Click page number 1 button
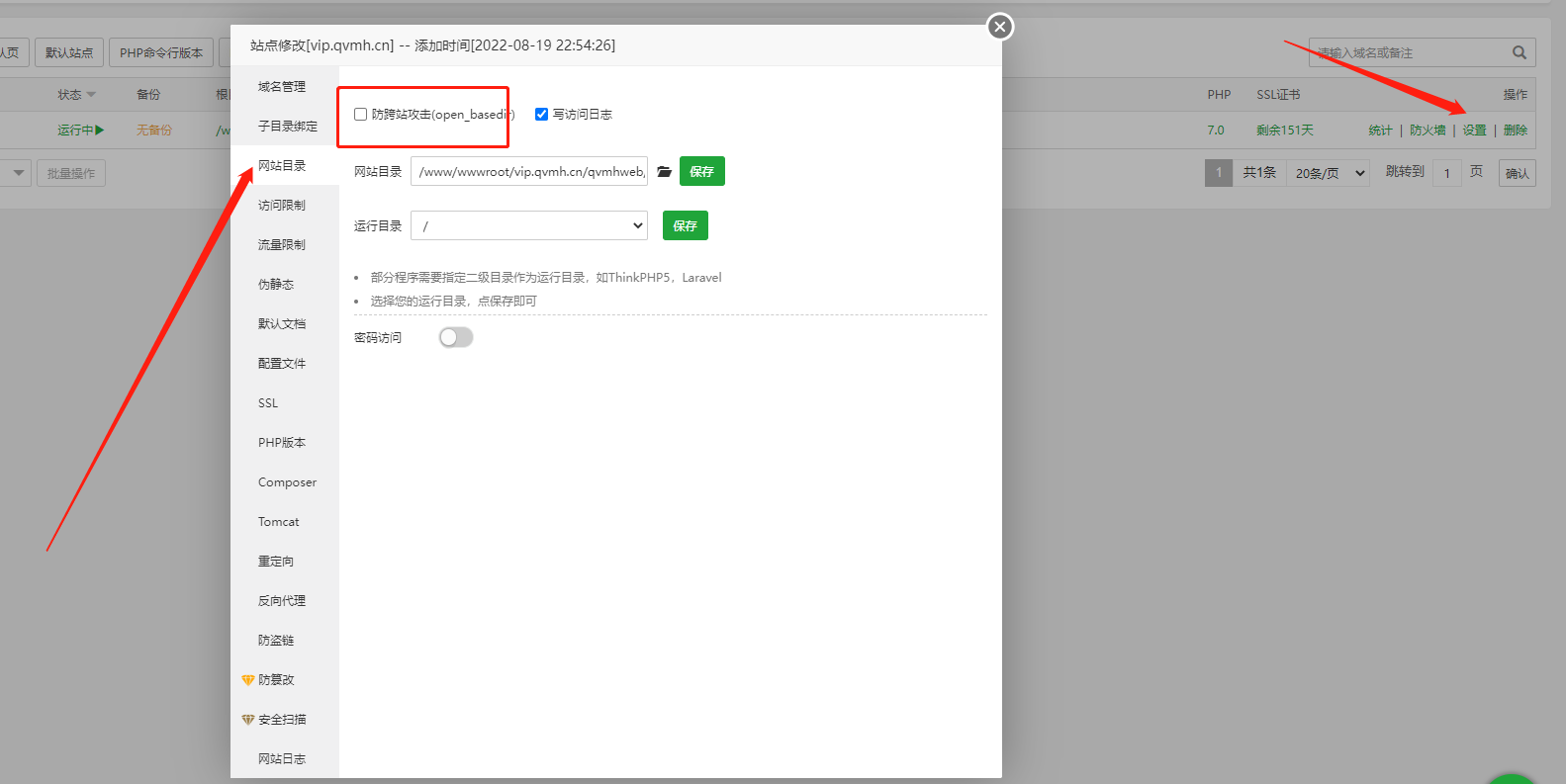Viewport: 1566px width, 784px height. 1219,173
